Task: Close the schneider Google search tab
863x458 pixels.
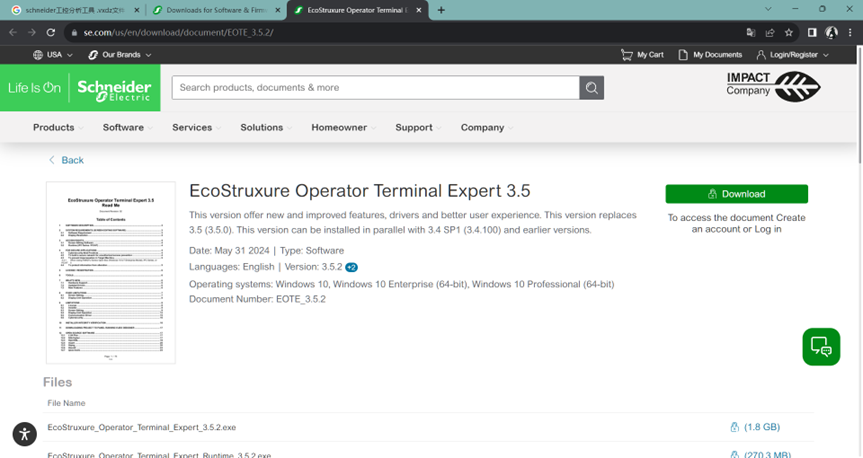Action: [136, 10]
